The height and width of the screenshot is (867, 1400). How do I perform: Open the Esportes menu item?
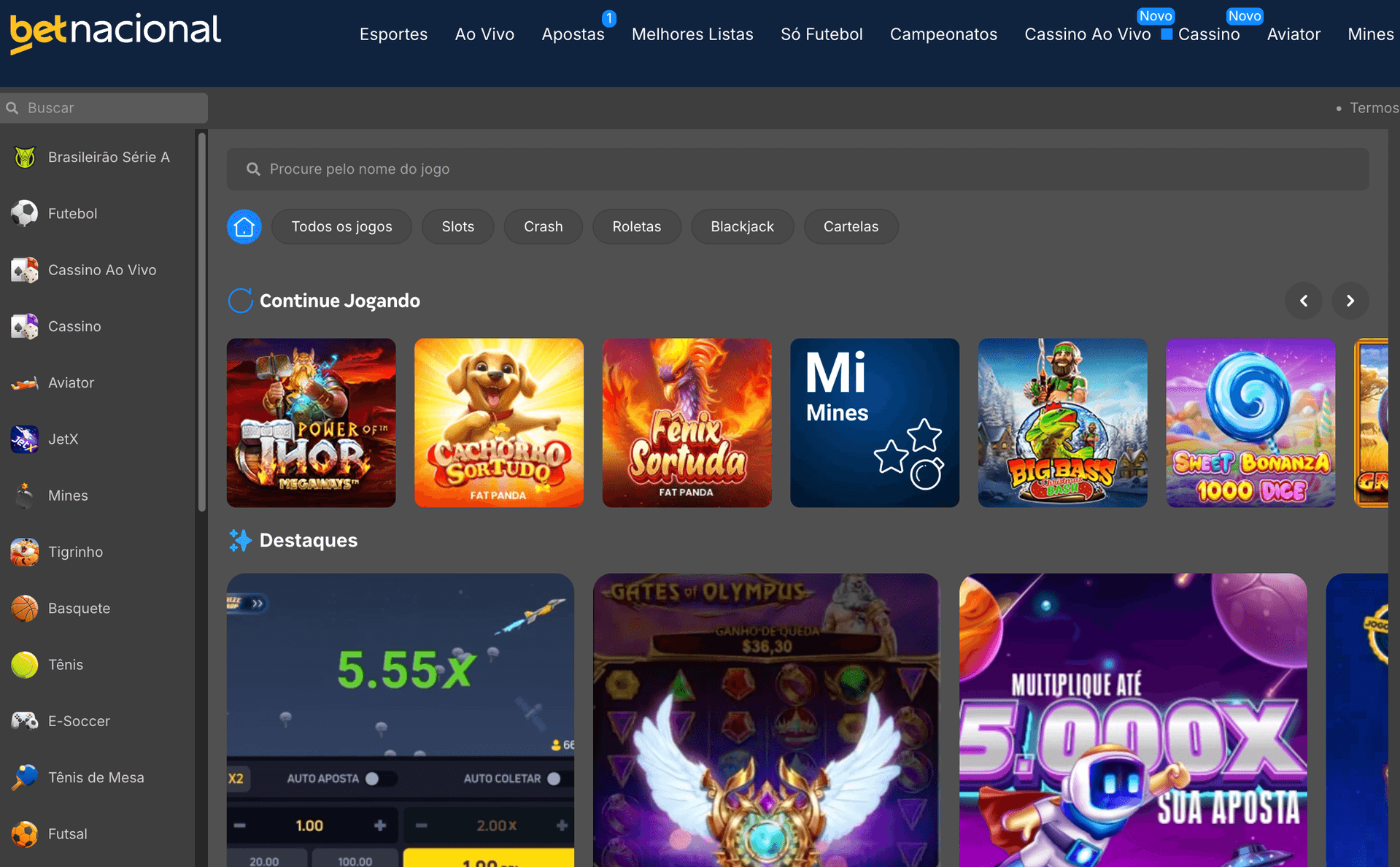[x=393, y=34]
